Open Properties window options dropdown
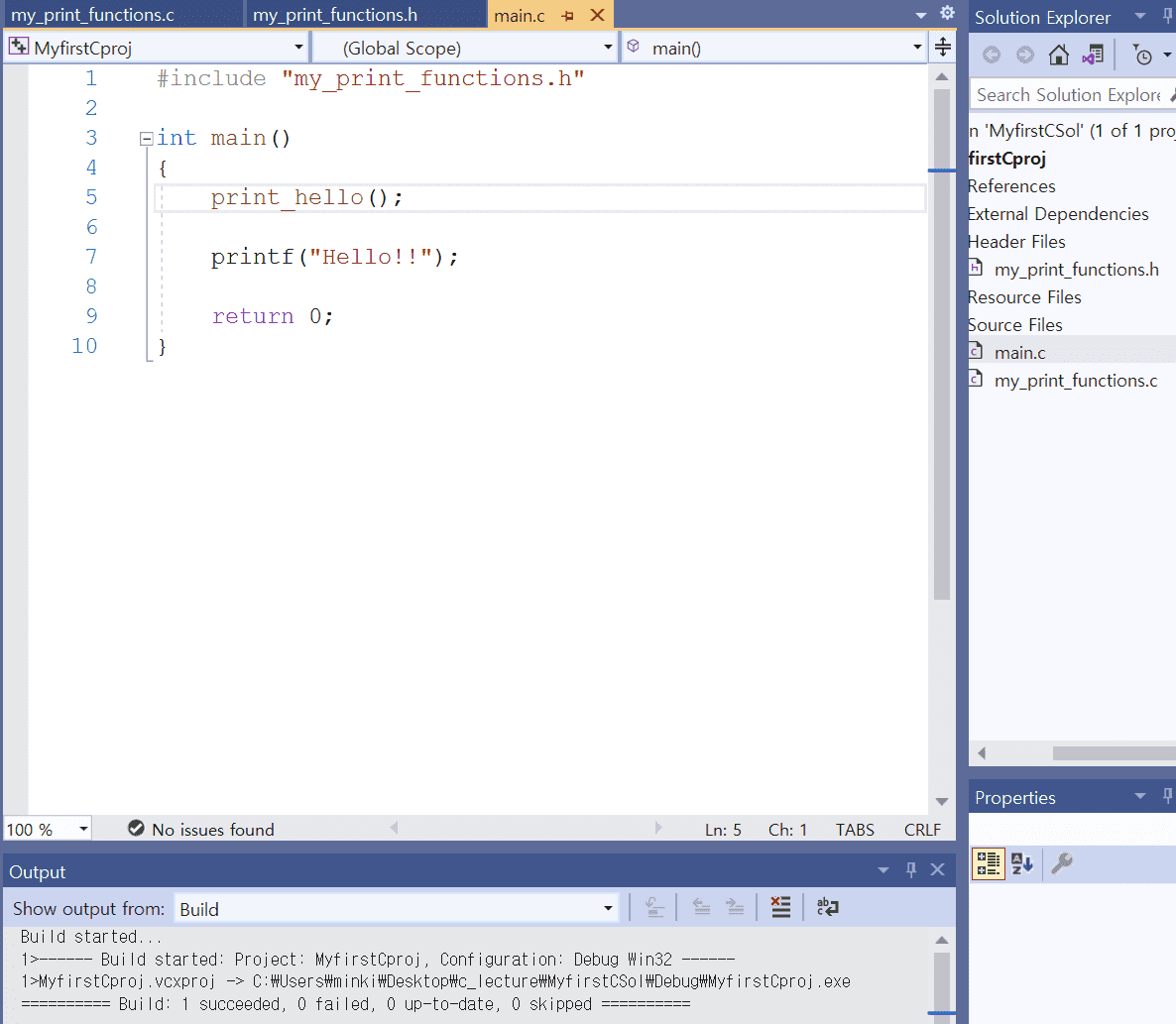 [x=1140, y=796]
